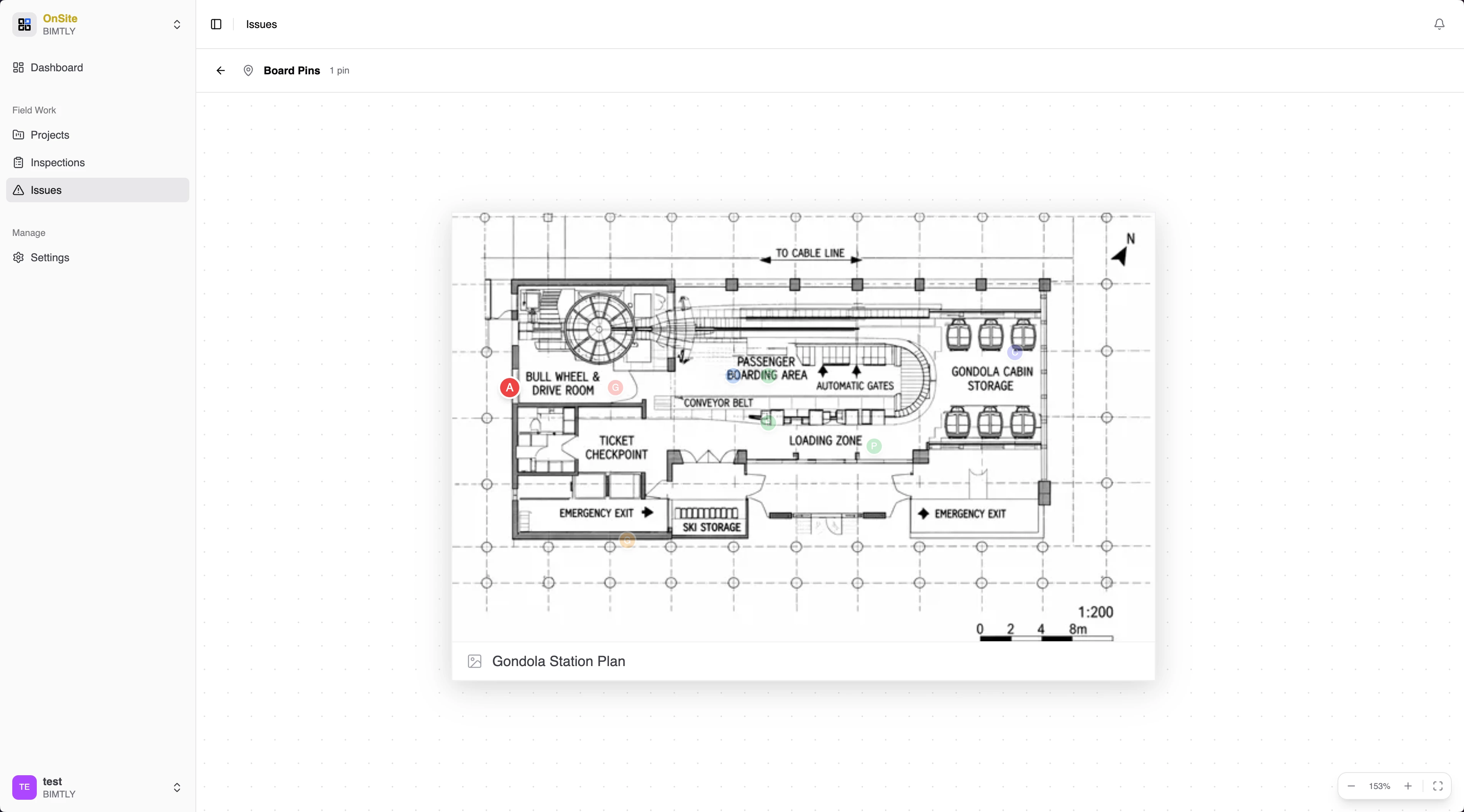Screen dimensions: 1464x812
Task: Click the Projects folder icon
Action: (18, 134)
